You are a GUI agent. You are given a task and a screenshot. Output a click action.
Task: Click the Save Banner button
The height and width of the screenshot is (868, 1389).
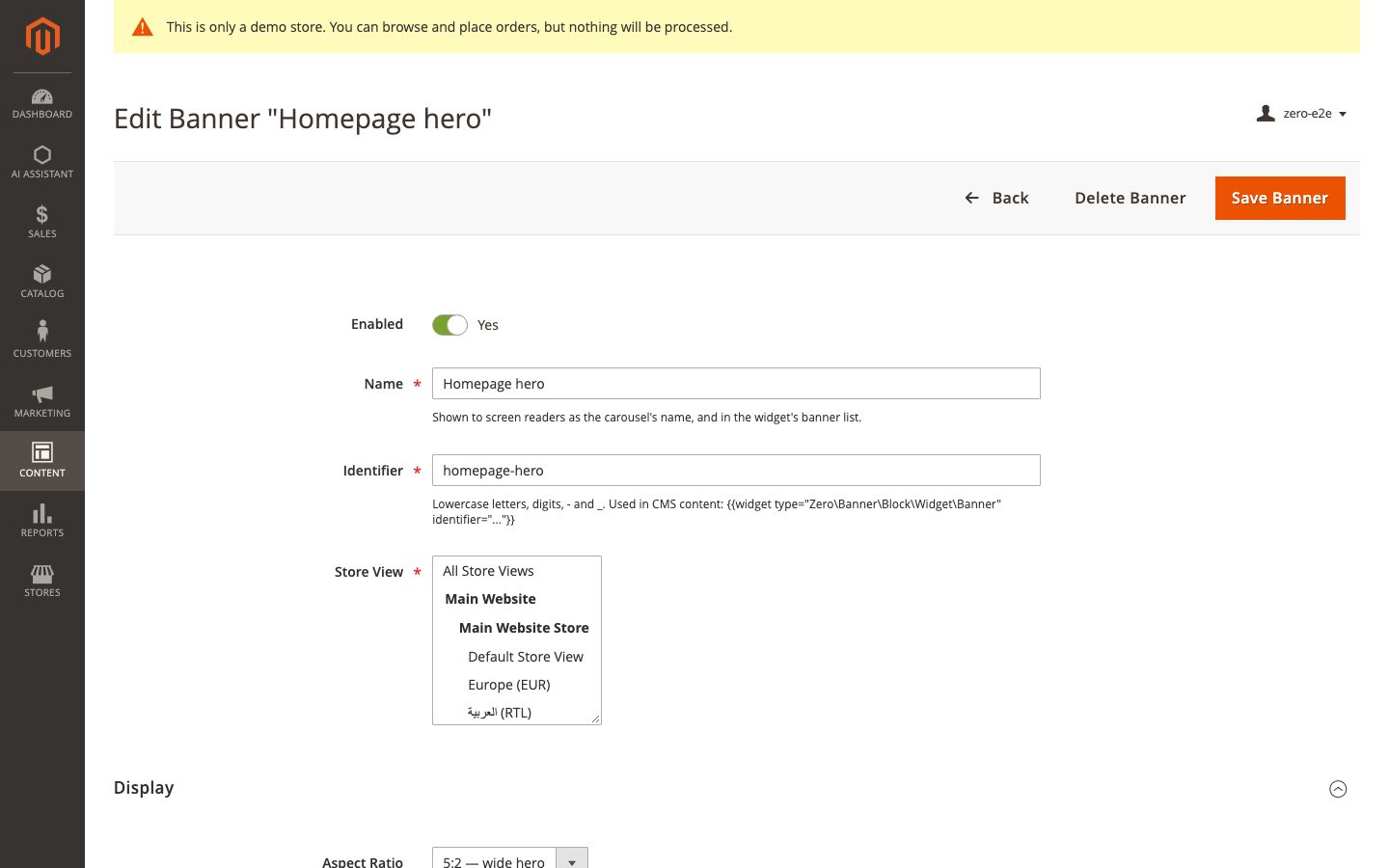coord(1280,198)
